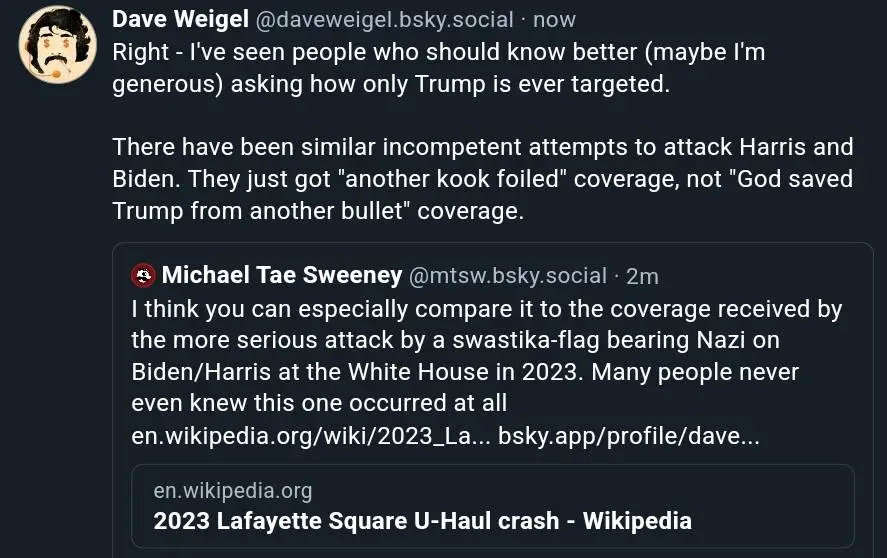Select the "There have been similar incompetent attempts" line

point(482,147)
